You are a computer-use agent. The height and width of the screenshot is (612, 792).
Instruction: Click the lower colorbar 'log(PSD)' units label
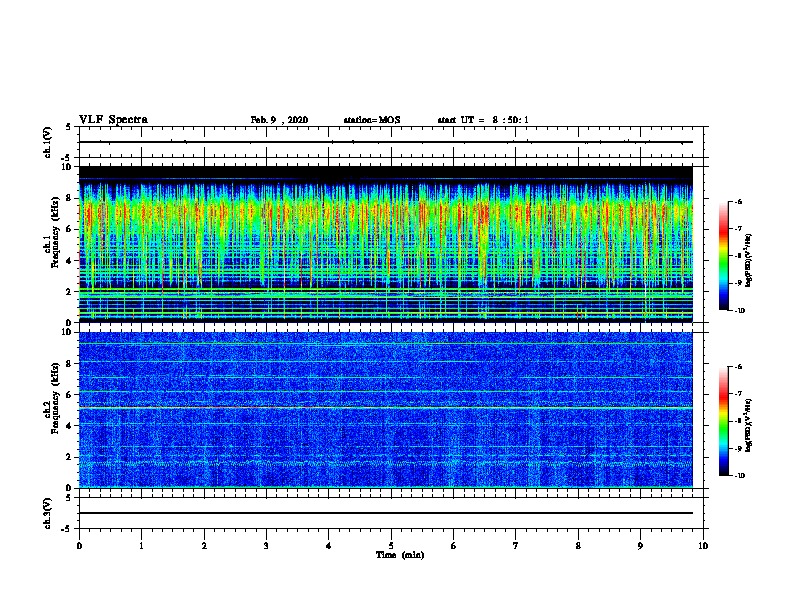(x=748, y=425)
